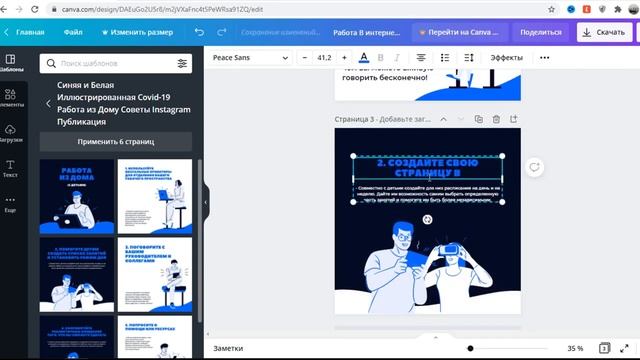
Task: Go forward in browser history
Action: [x=19, y=9]
